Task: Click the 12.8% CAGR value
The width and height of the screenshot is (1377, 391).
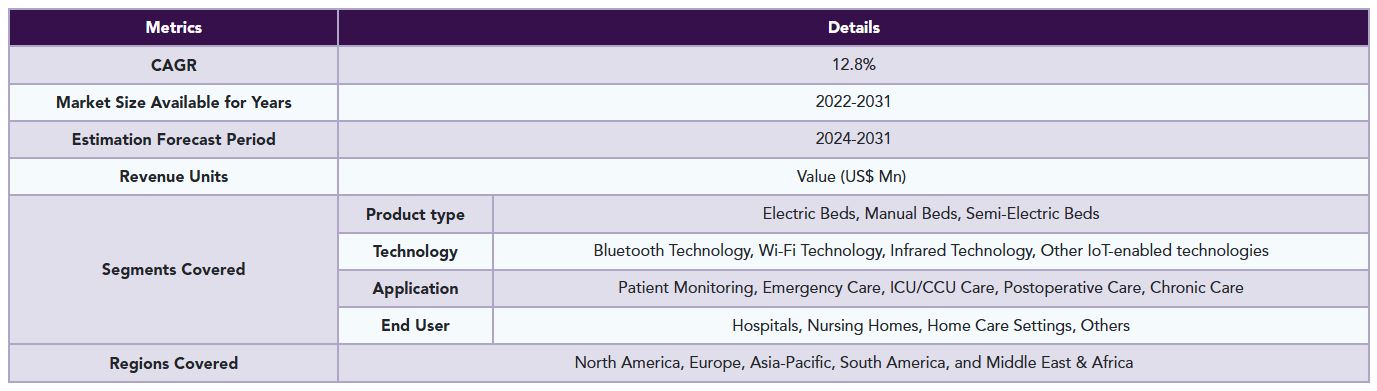Action: 853,65
